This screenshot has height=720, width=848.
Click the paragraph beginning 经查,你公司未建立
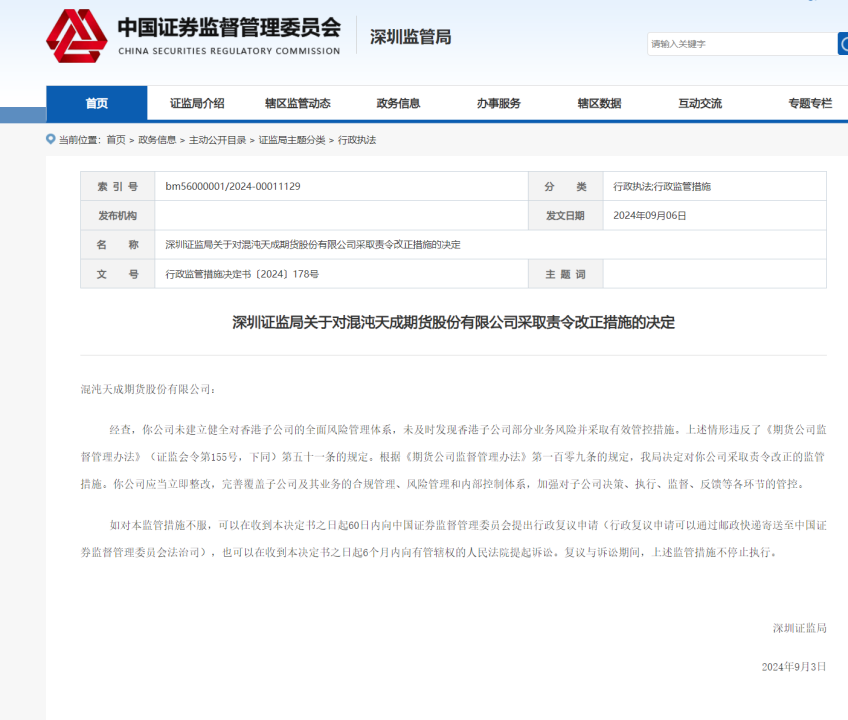click(x=453, y=457)
